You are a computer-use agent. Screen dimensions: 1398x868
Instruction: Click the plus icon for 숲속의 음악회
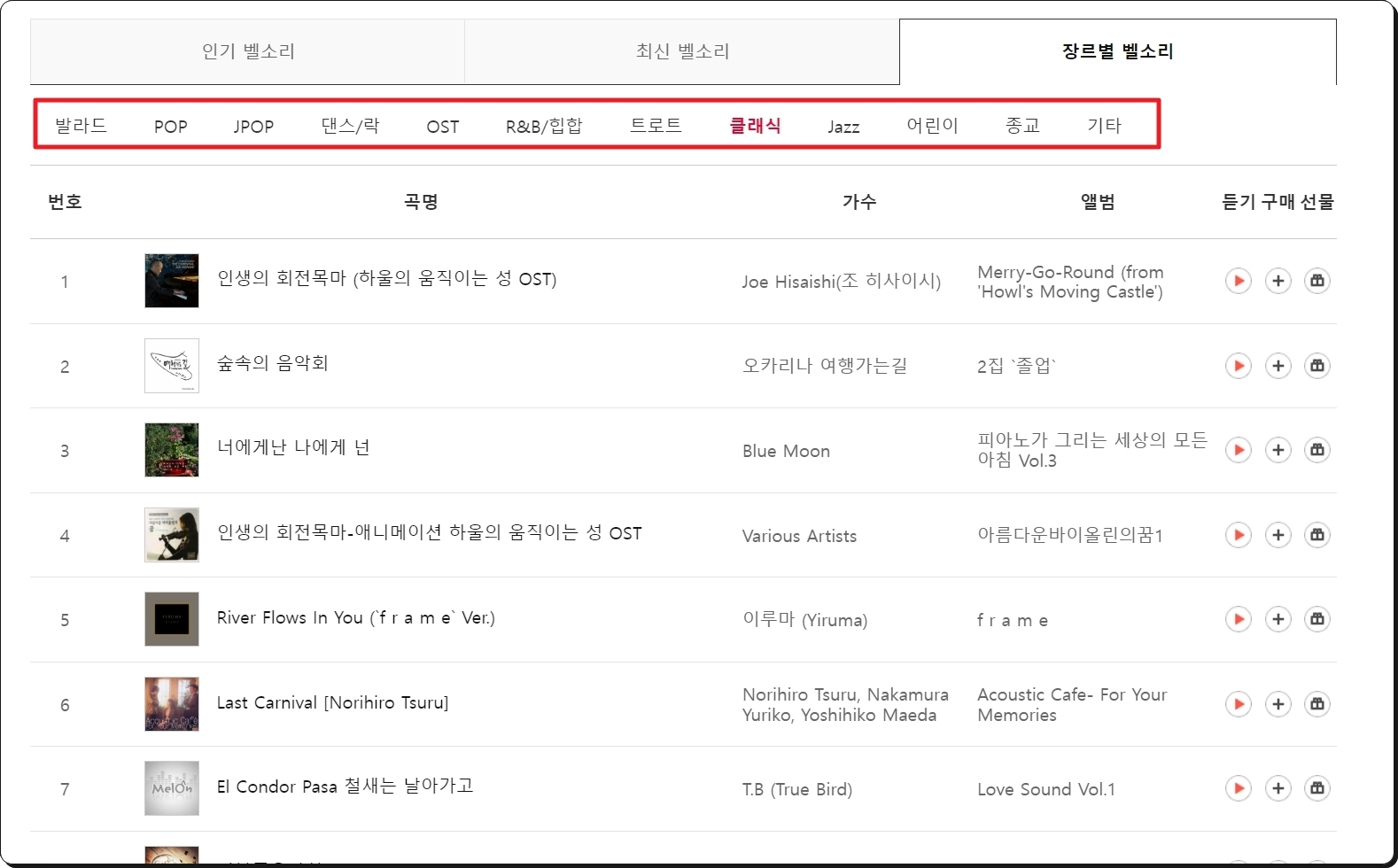tap(1278, 366)
